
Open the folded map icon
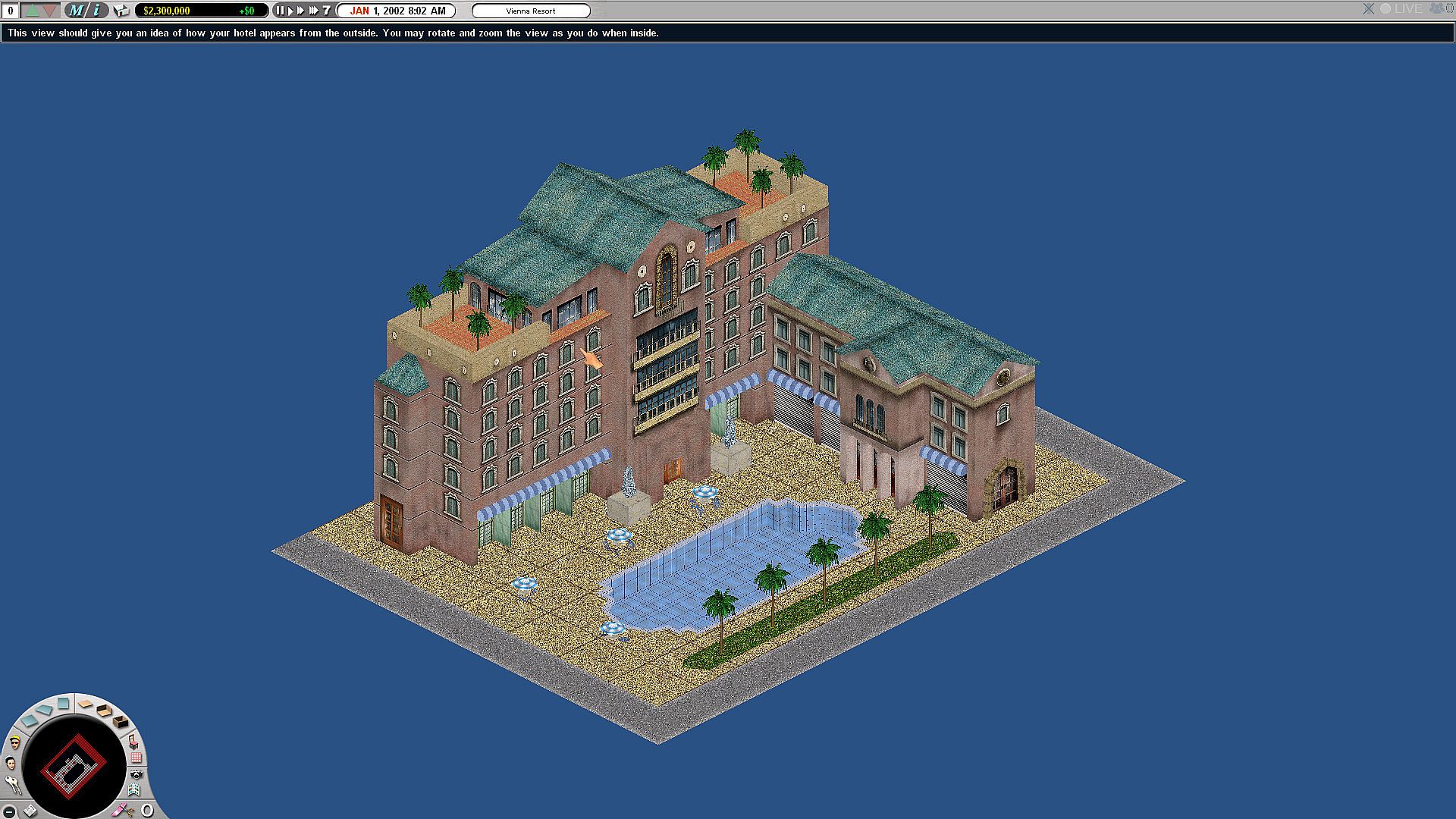134,790
